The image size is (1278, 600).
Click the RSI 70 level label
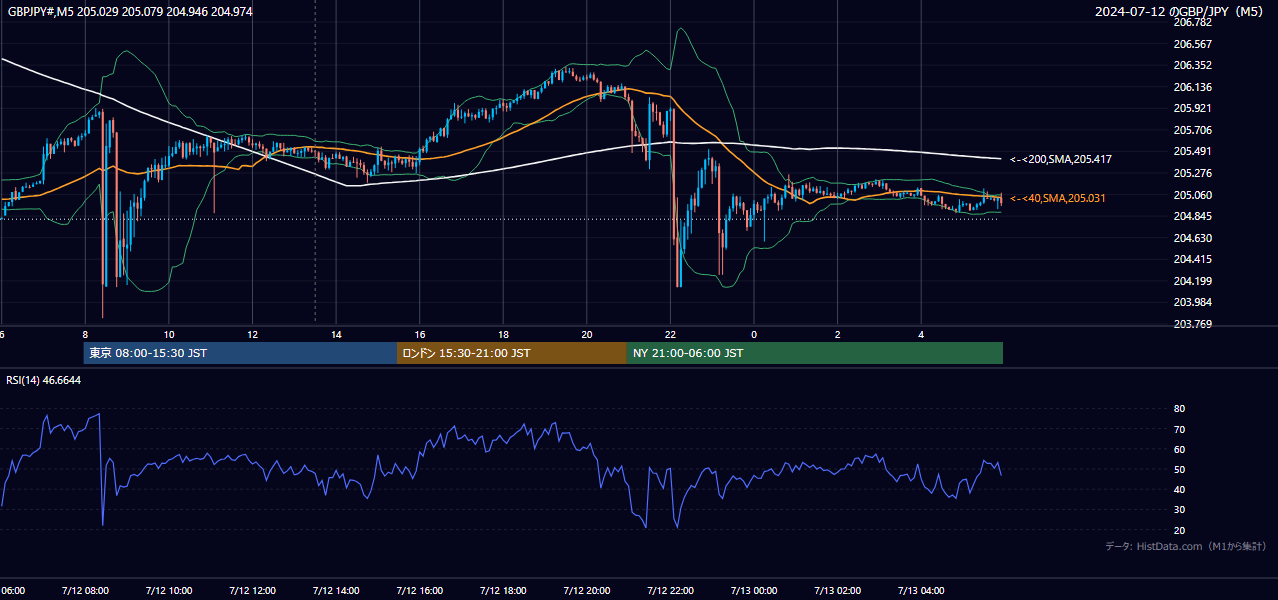1179,429
